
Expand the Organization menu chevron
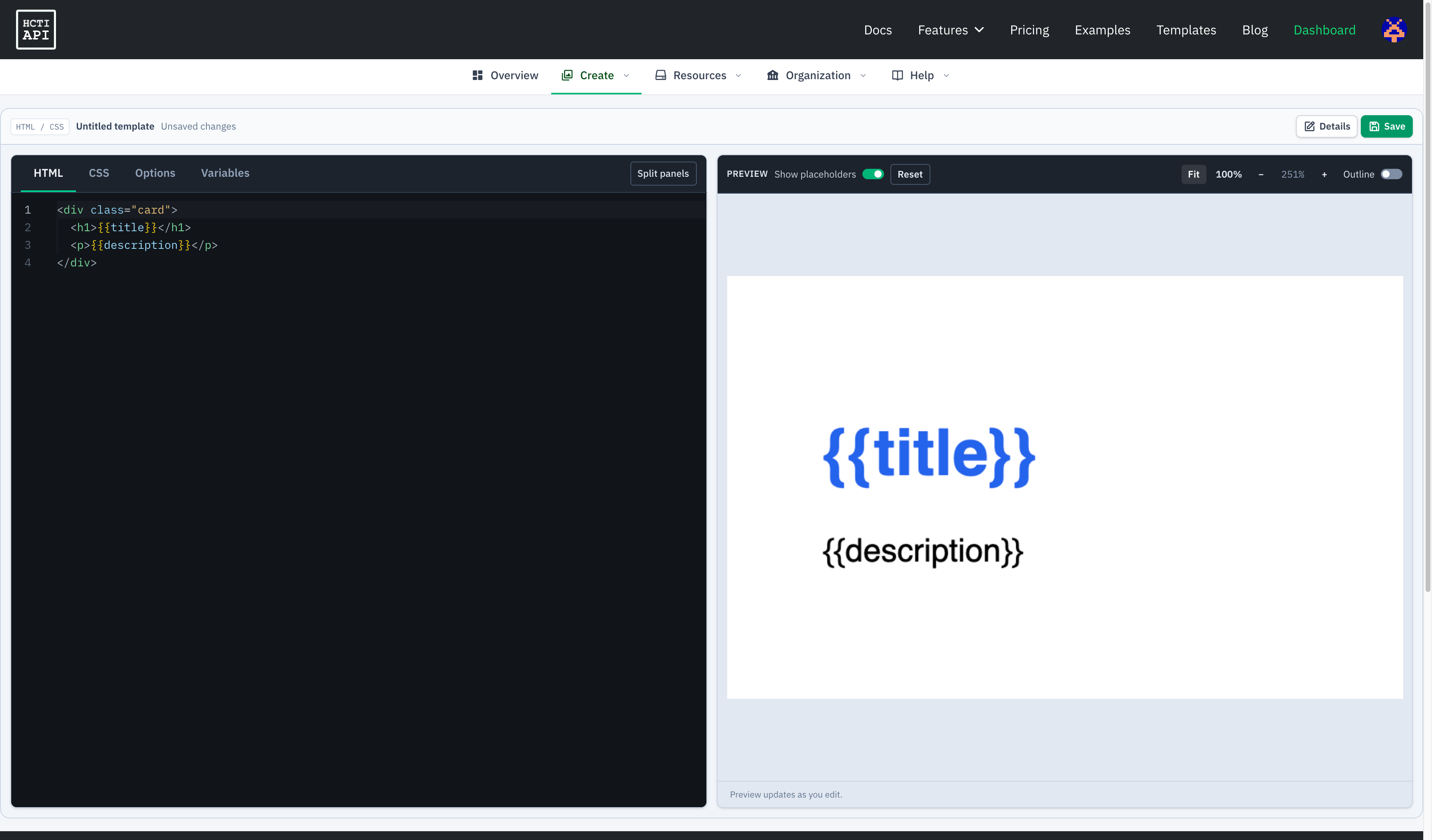[863, 75]
